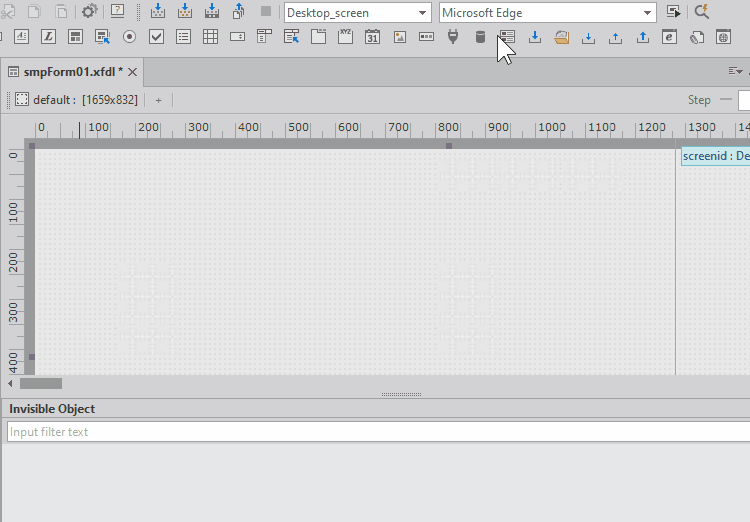Select the globe window component icon
This screenshot has width=750, height=522.
click(724, 37)
